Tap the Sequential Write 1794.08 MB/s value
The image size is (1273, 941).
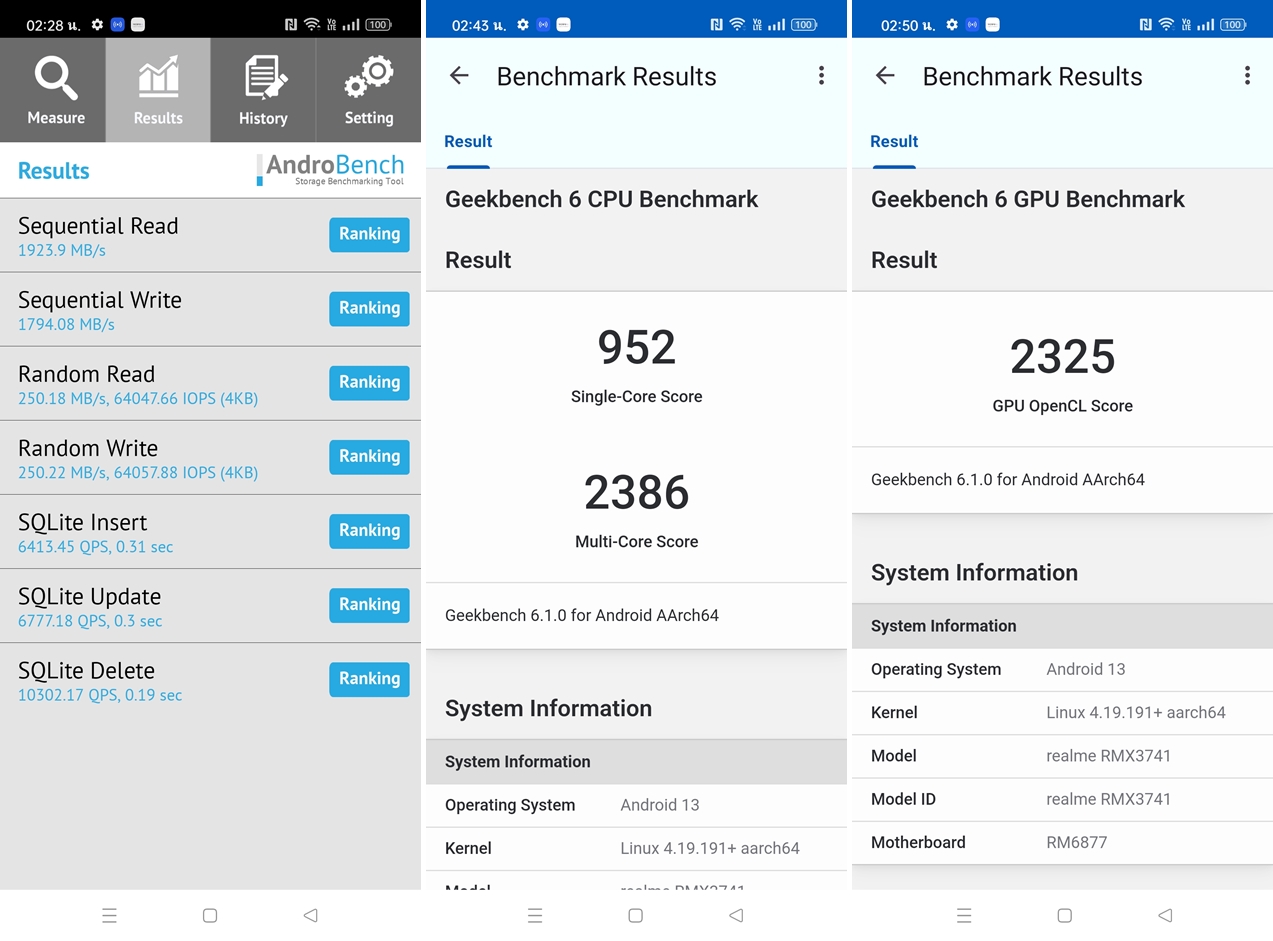coord(66,324)
